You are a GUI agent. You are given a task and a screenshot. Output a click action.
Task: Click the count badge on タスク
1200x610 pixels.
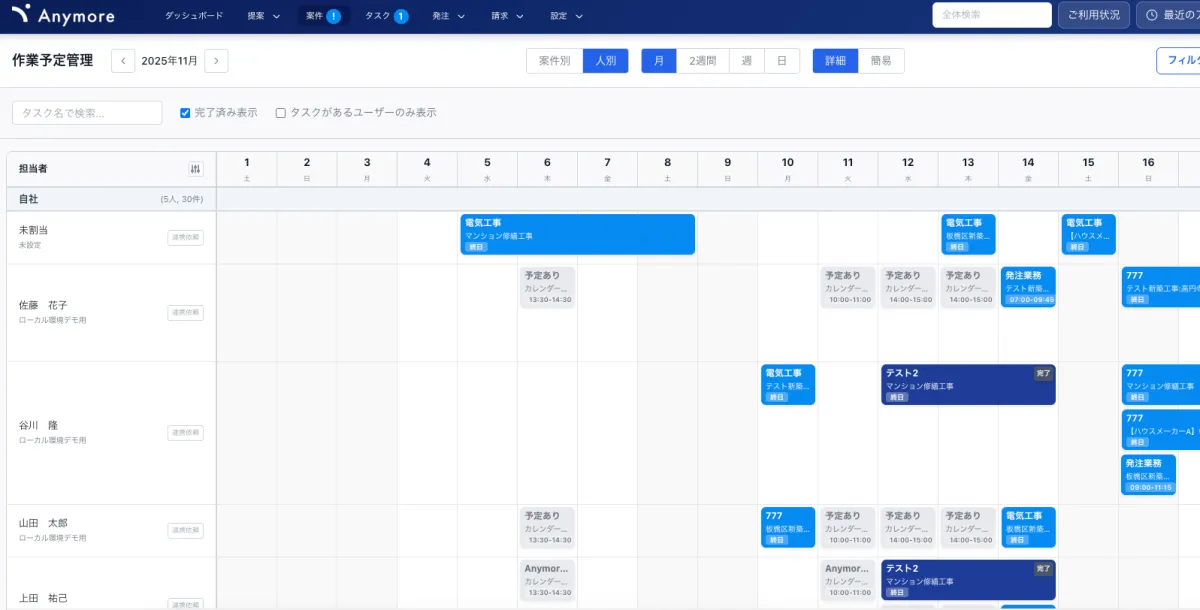click(x=400, y=16)
